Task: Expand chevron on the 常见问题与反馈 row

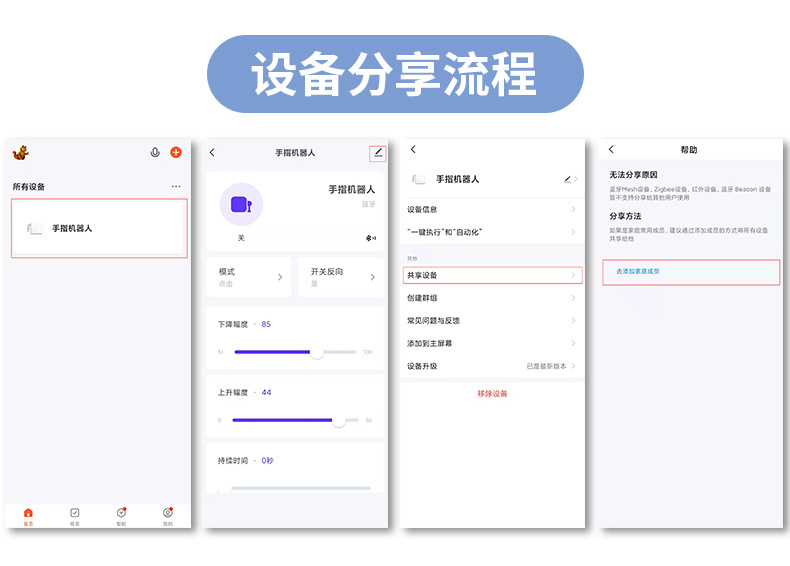Action: [573, 321]
